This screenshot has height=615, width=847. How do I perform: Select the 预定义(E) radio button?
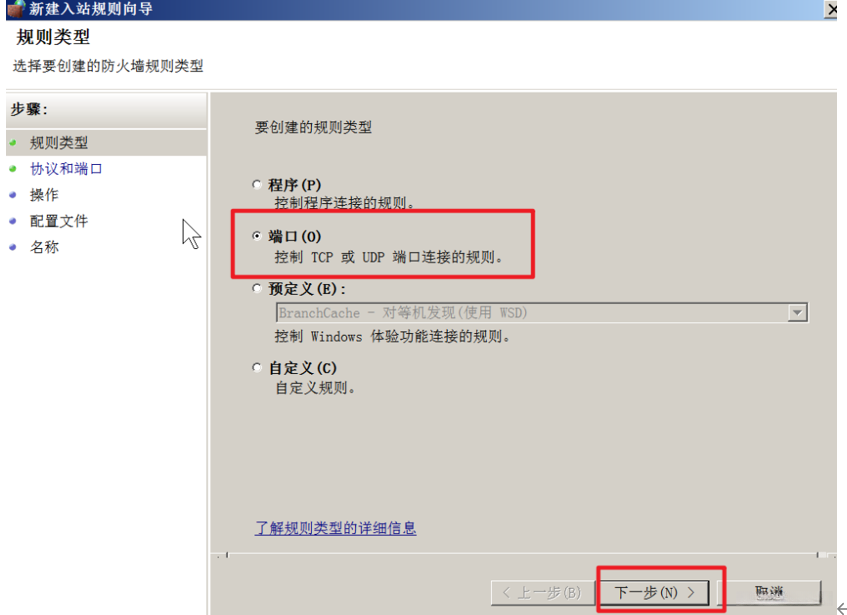click(x=257, y=288)
